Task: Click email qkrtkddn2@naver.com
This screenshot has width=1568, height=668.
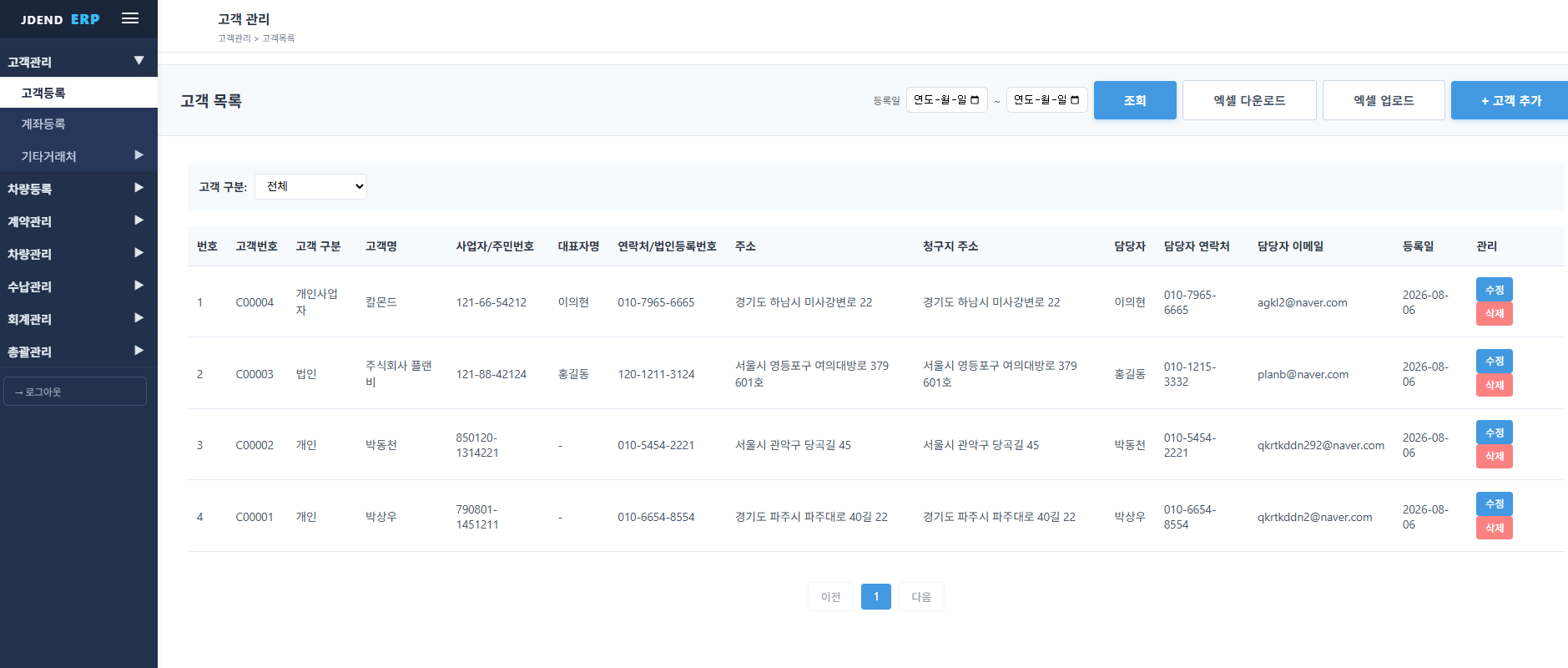Action: tap(1314, 517)
